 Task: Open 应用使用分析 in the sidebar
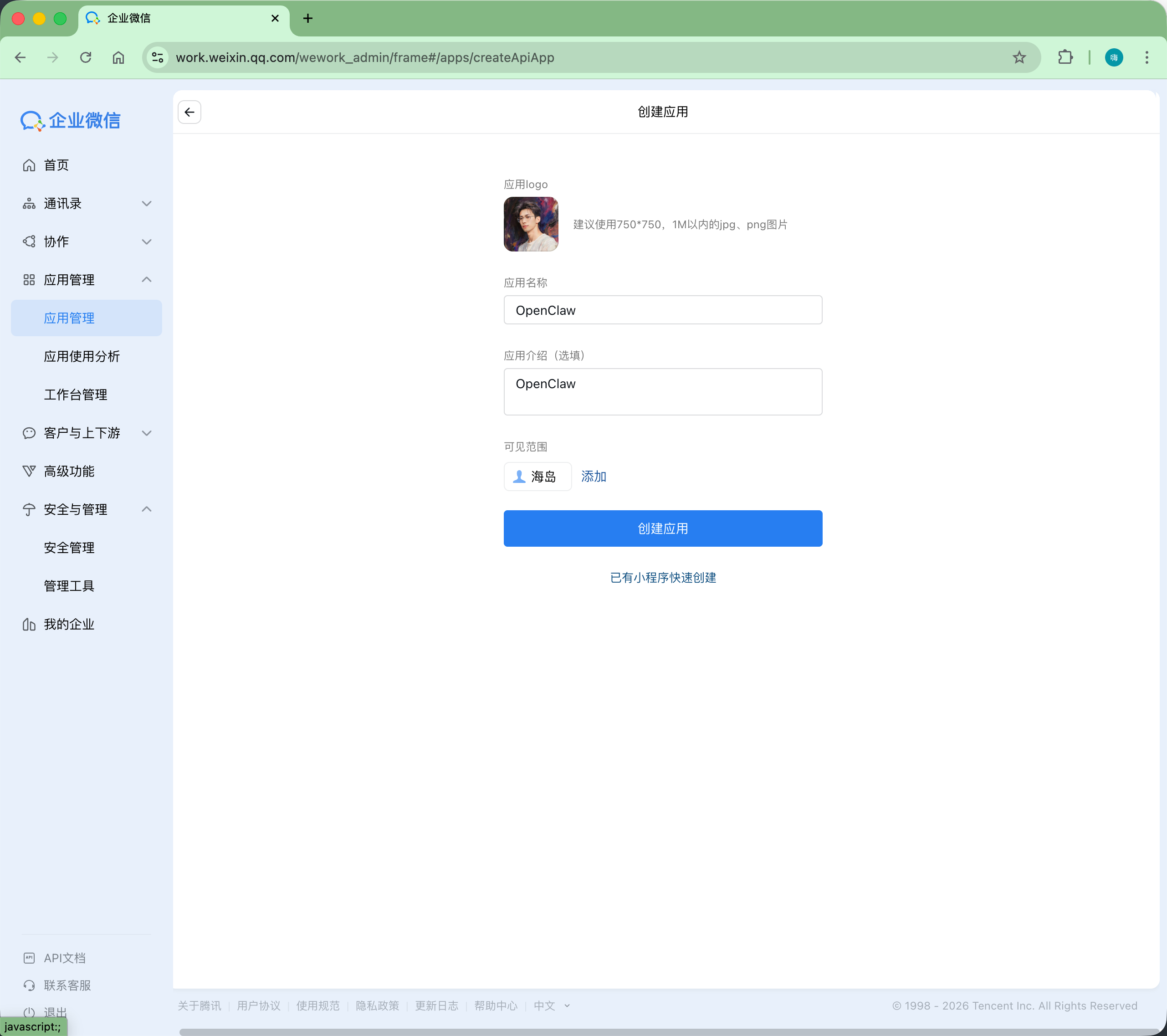click(x=82, y=356)
